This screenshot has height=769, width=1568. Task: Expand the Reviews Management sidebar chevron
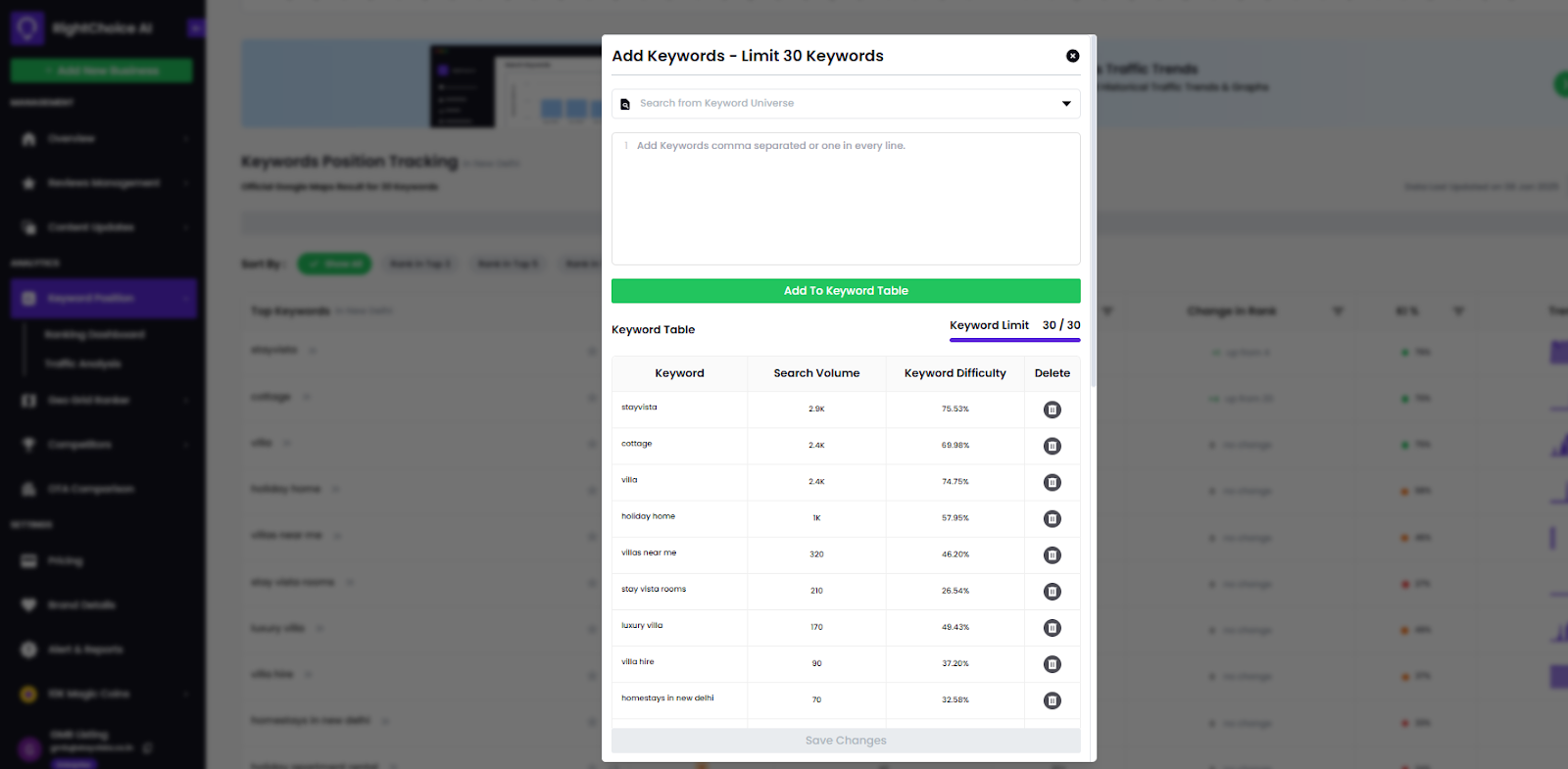(x=185, y=183)
